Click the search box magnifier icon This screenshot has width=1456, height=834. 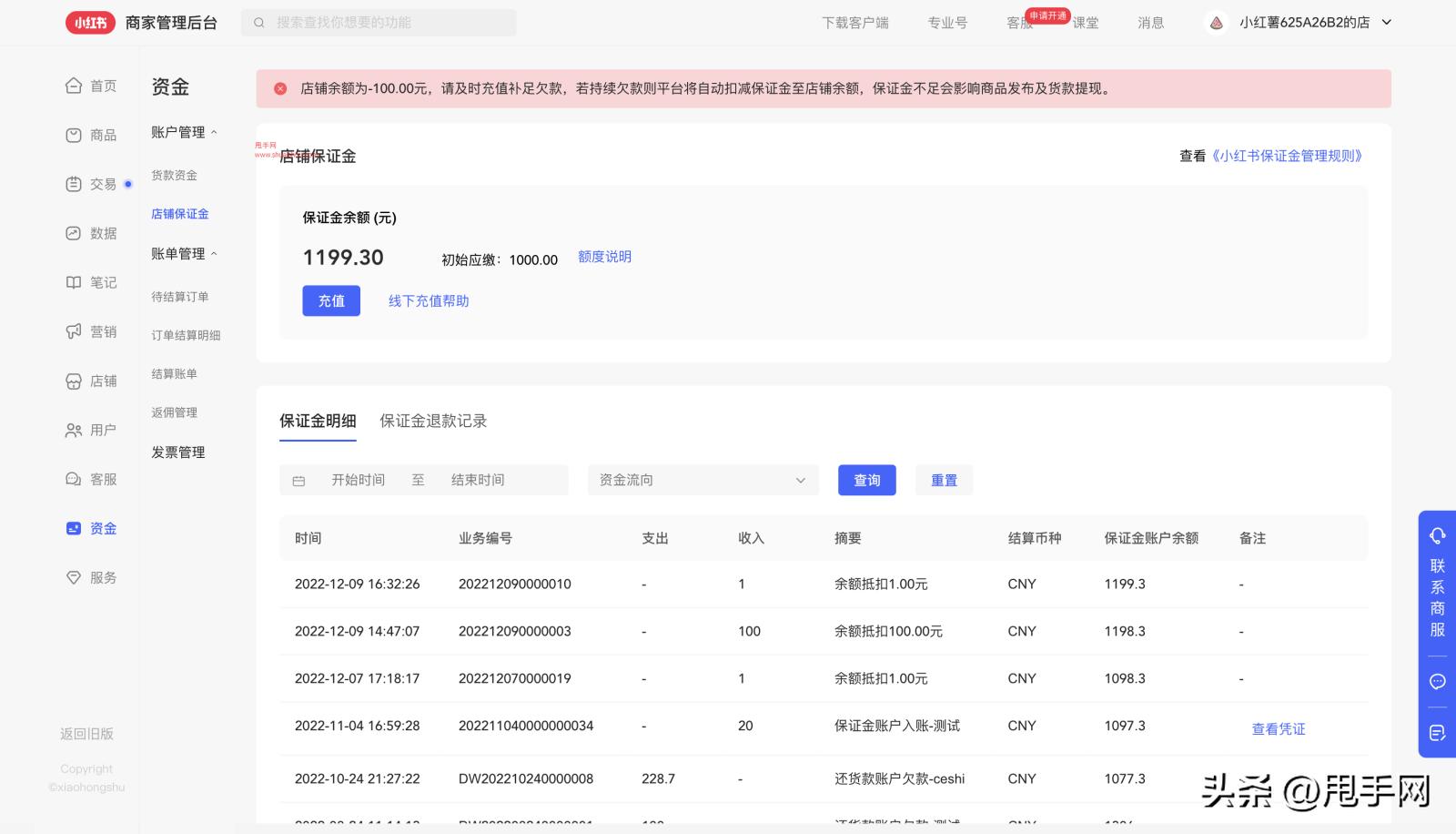coord(260,22)
